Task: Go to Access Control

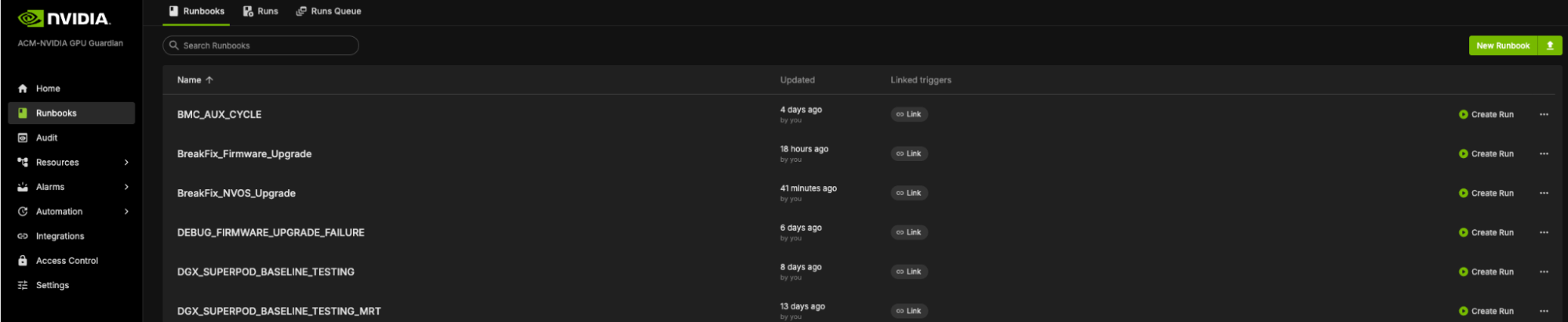Action: point(67,261)
